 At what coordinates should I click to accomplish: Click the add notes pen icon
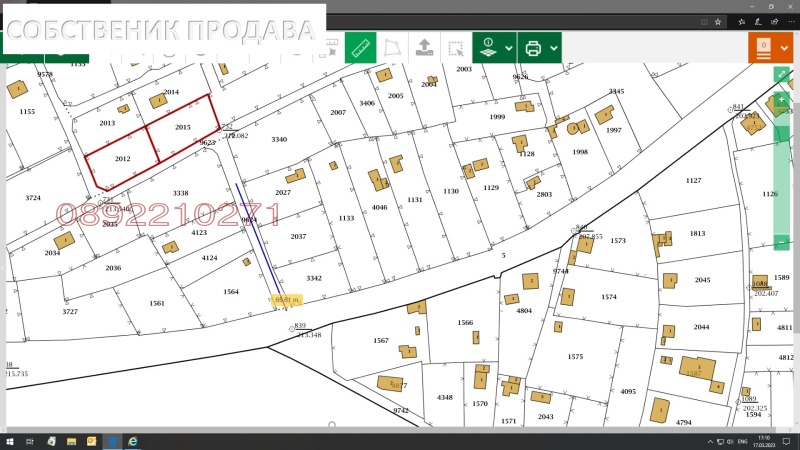click(x=758, y=22)
